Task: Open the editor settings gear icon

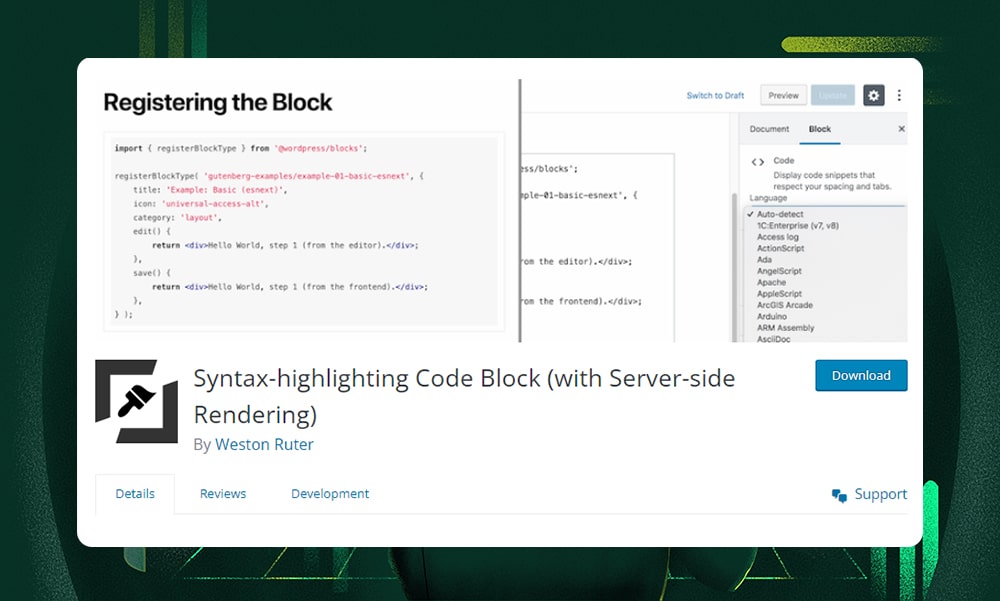Action: click(x=873, y=95)
